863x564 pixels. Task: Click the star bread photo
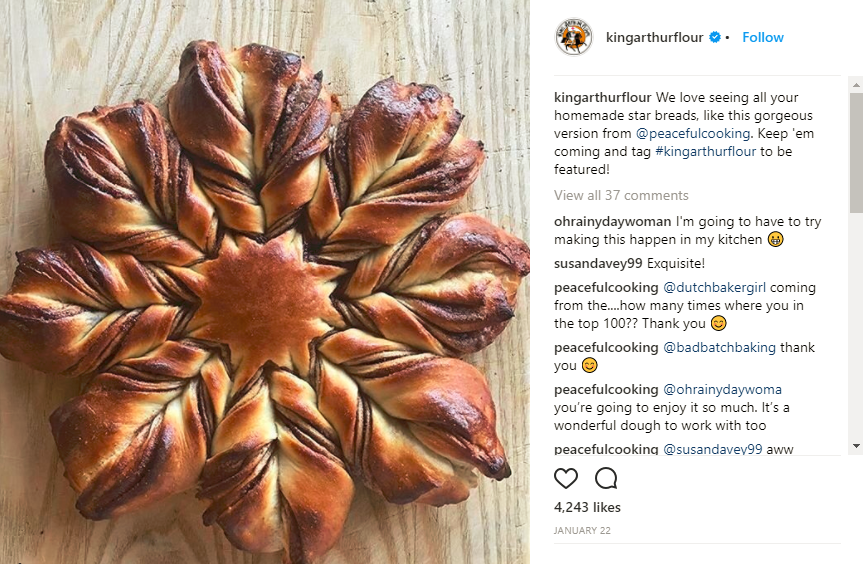pyautogui.click(x=265, y=282)
